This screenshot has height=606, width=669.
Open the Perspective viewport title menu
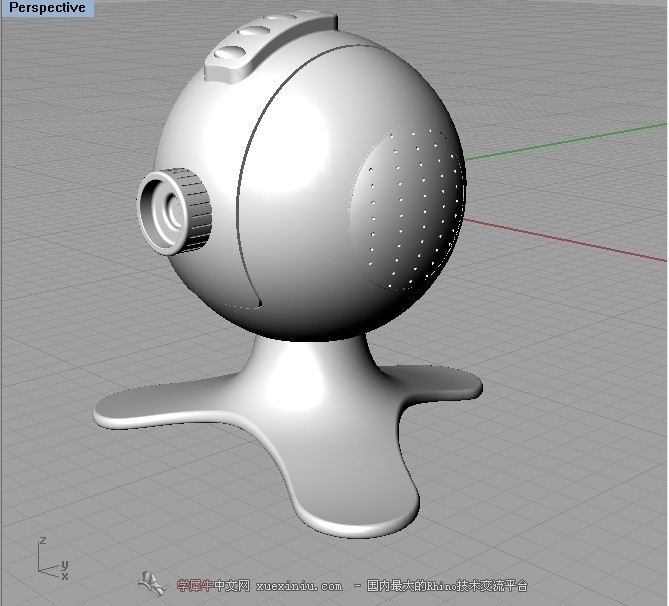click(x=47, y=8)
